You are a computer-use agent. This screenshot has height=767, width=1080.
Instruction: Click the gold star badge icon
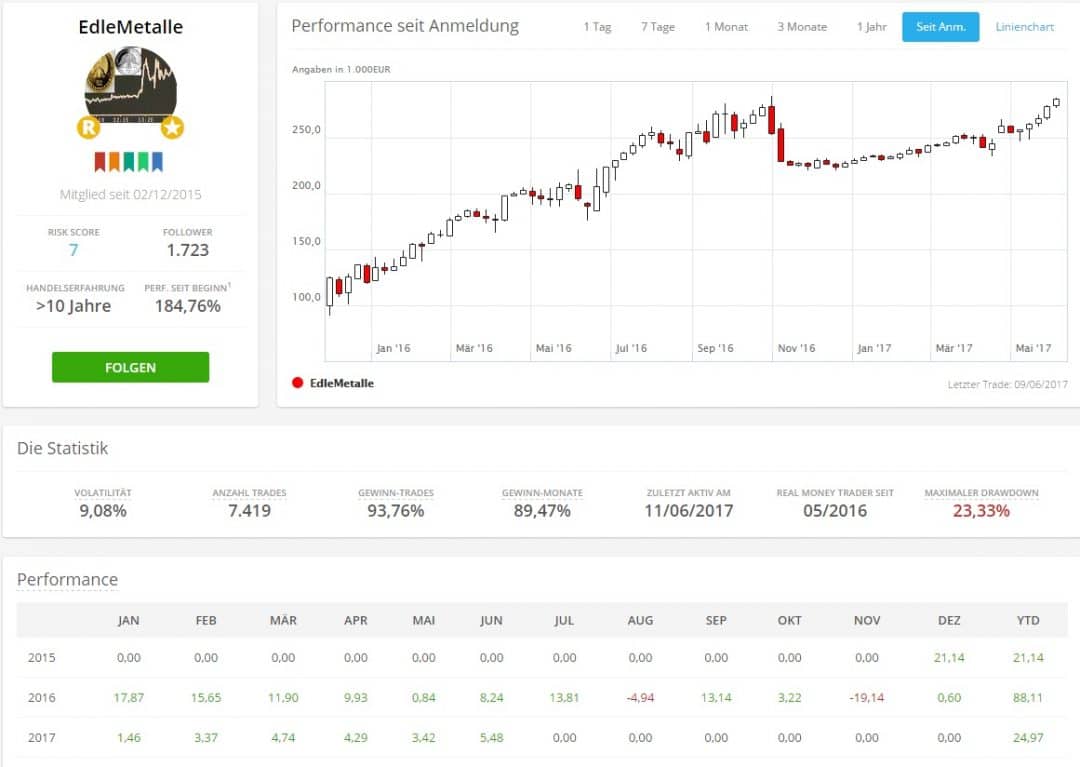coord(172,127)
